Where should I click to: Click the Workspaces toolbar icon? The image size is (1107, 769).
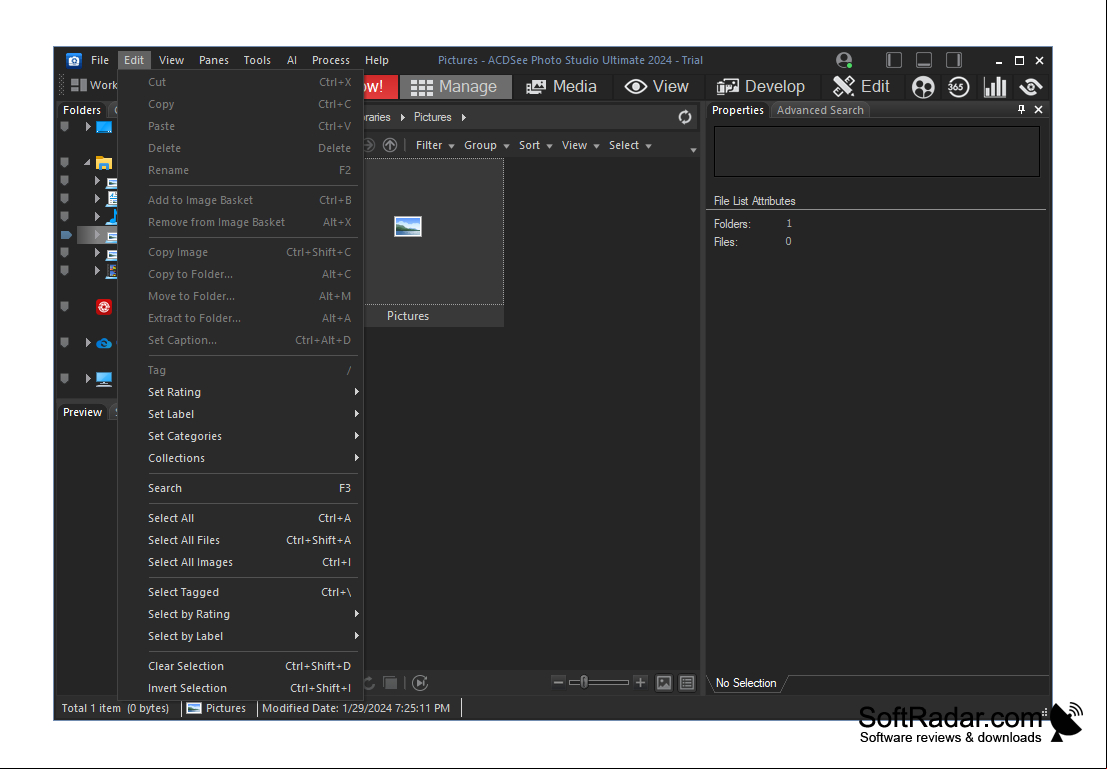[78, 85]
